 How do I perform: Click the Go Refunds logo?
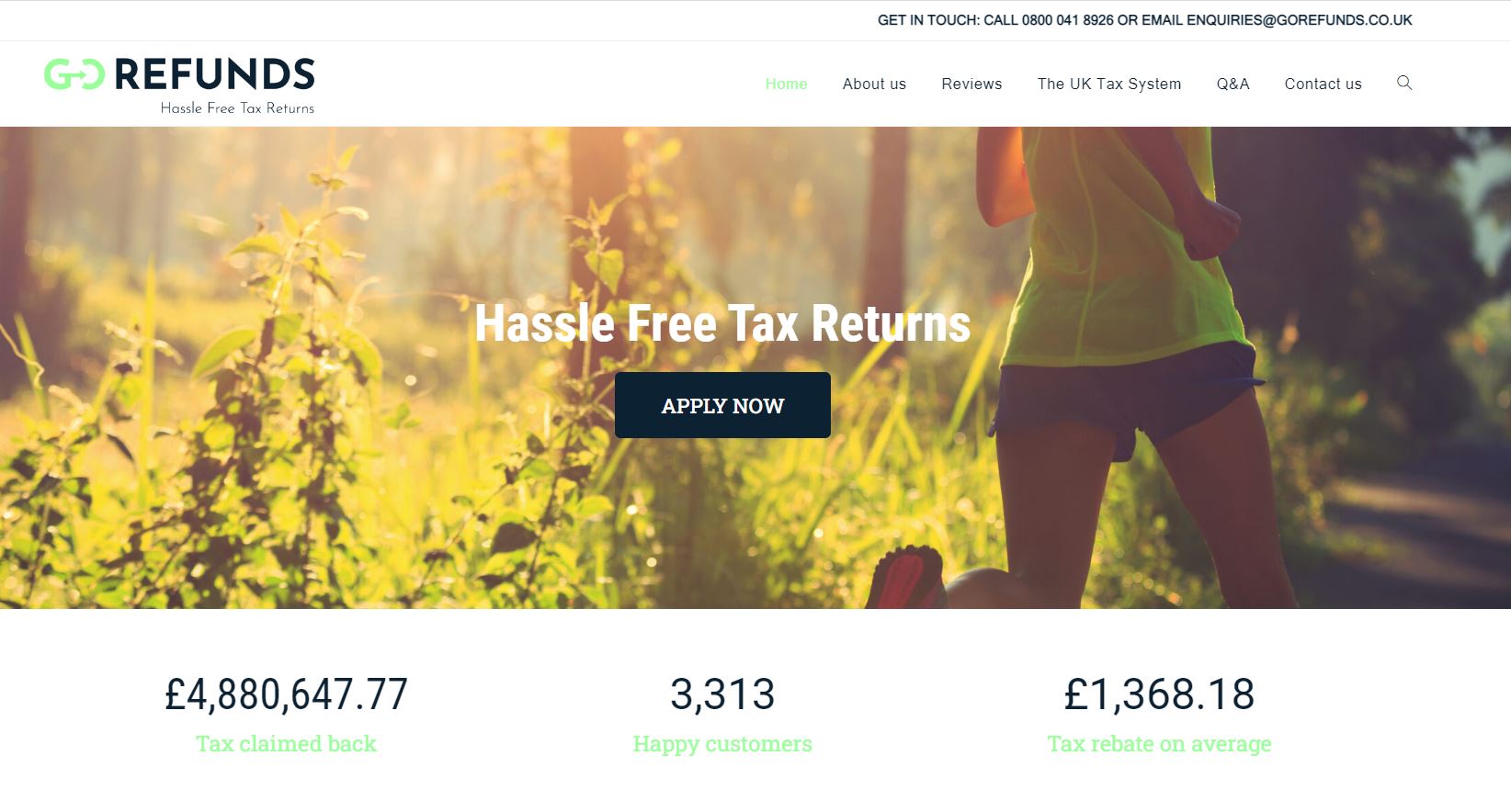[180, 85]
